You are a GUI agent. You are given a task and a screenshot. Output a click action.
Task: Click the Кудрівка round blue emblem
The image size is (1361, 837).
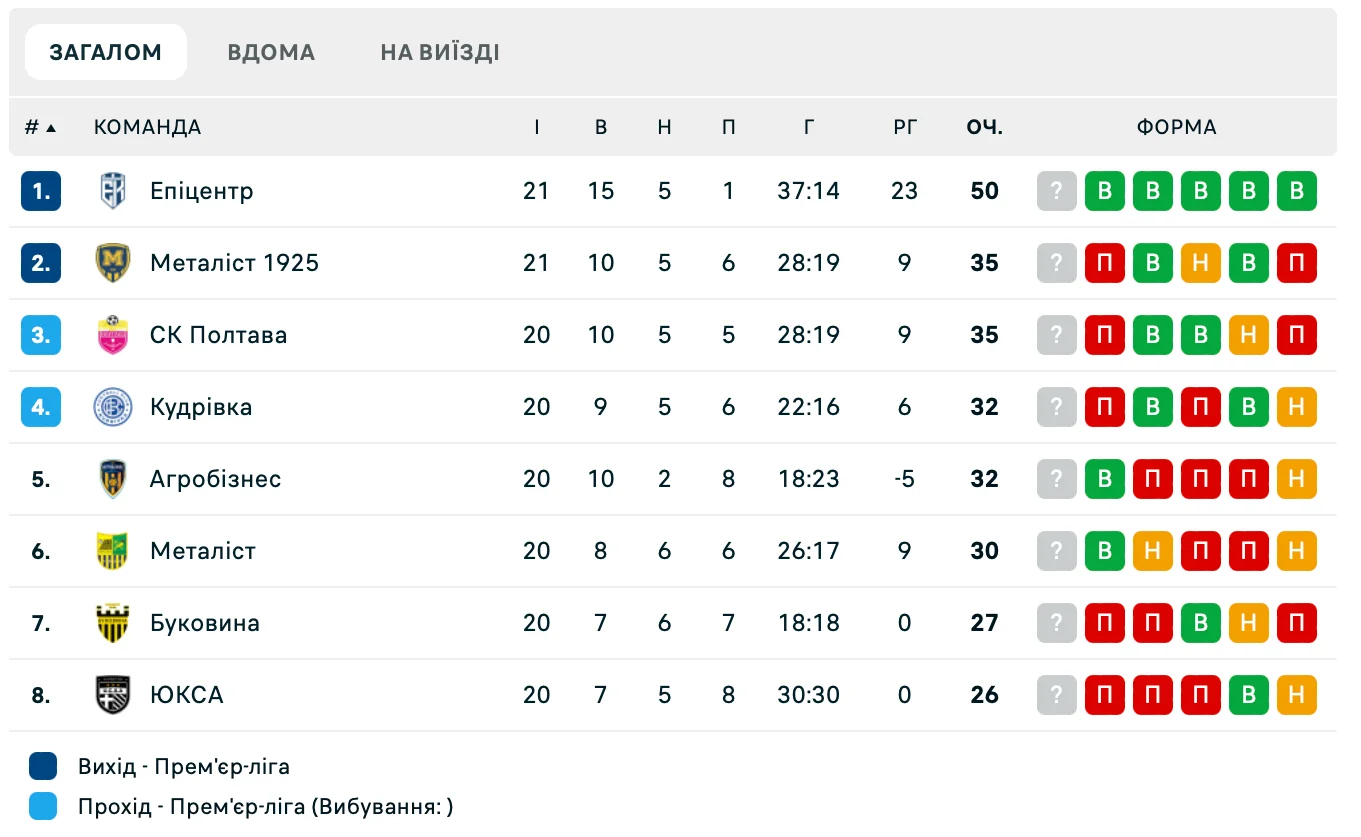113,407
